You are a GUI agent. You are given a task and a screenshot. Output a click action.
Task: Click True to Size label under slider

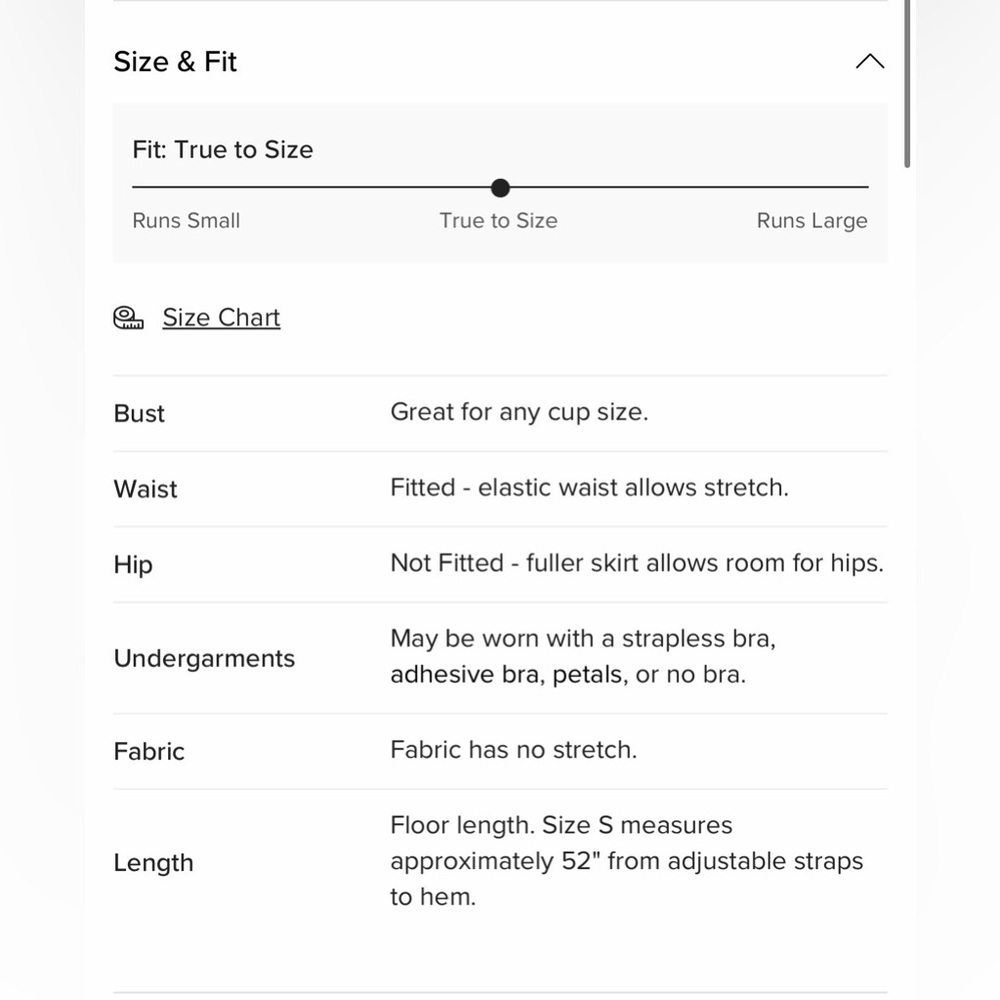pos(499,221)
